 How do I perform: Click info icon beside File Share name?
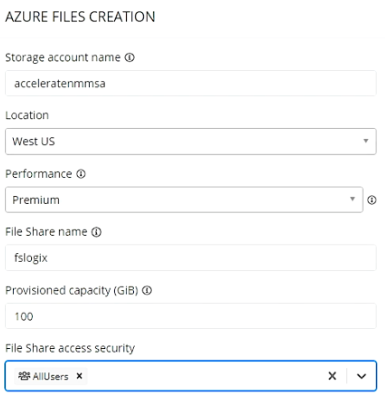[x=97, y=232]
